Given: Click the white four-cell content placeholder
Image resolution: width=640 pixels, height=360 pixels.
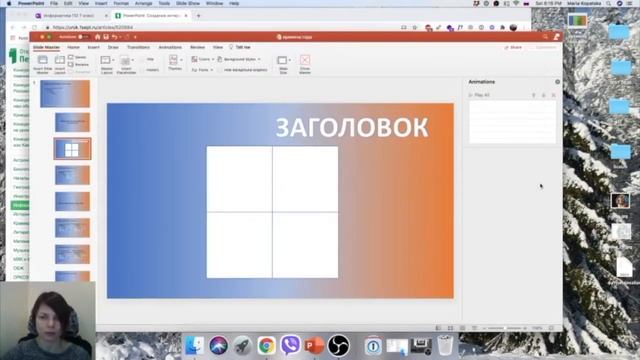Looking at the screenshot, I should click(x=272, y=212).
